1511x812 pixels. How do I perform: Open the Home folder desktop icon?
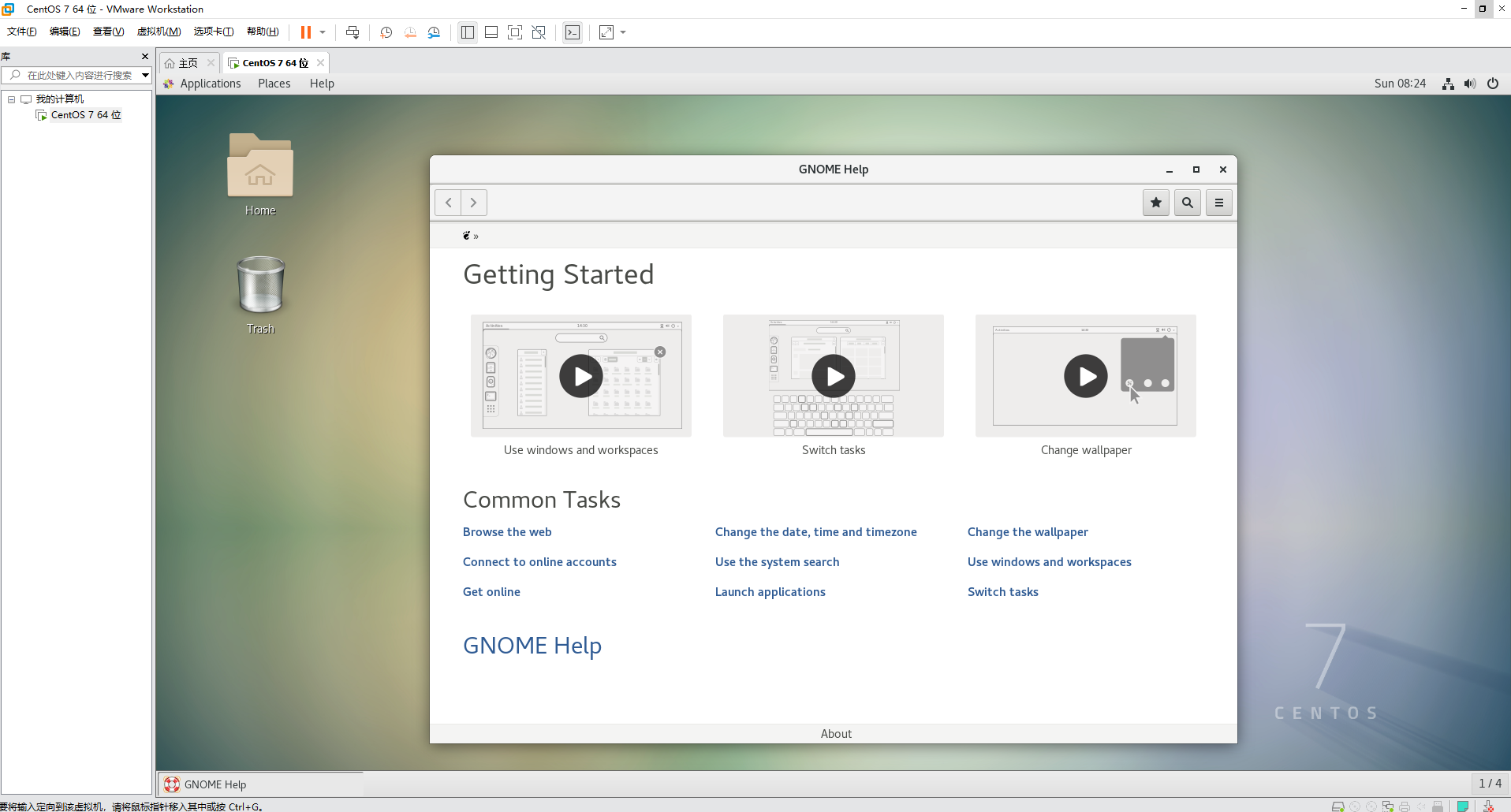click(260, 174)
